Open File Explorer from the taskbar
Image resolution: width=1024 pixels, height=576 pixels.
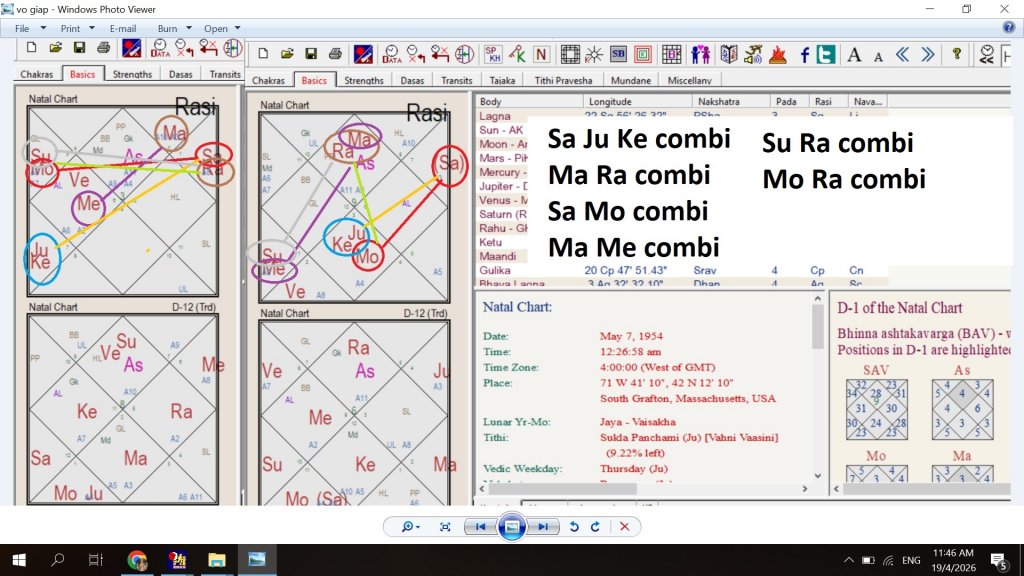(217, 560)
